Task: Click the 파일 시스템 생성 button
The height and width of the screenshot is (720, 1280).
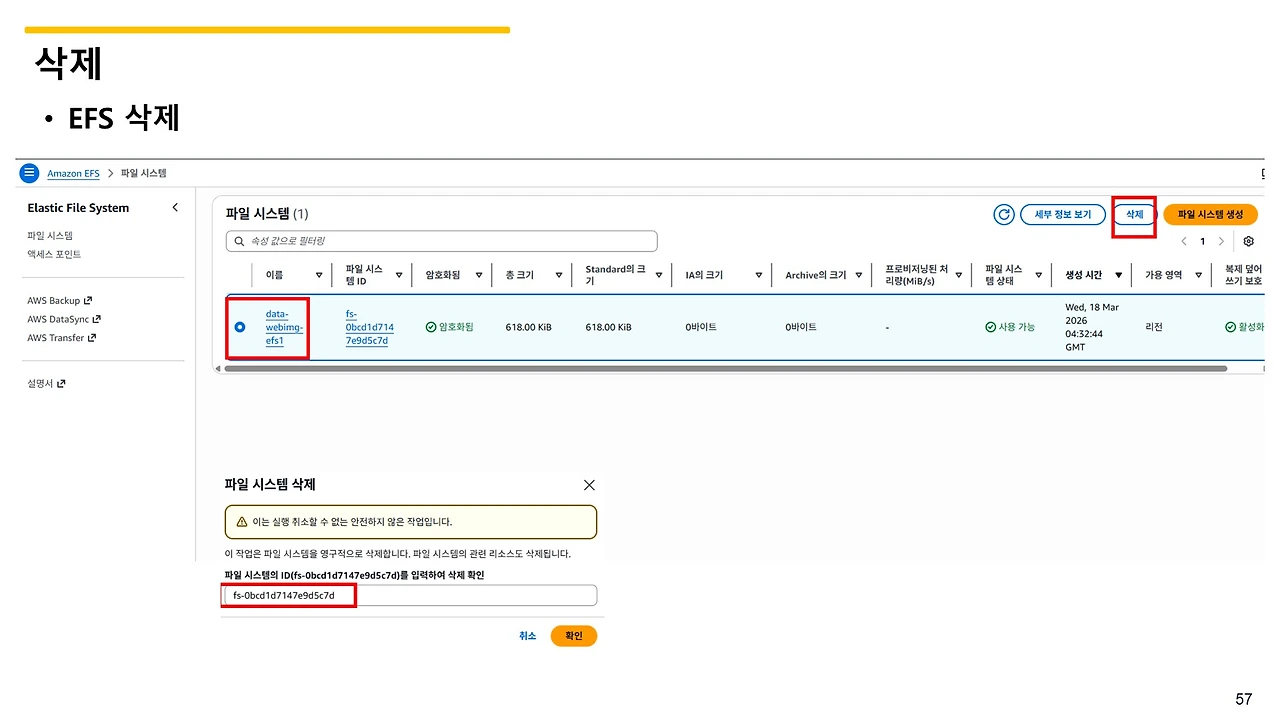Action: point(1210,214)
